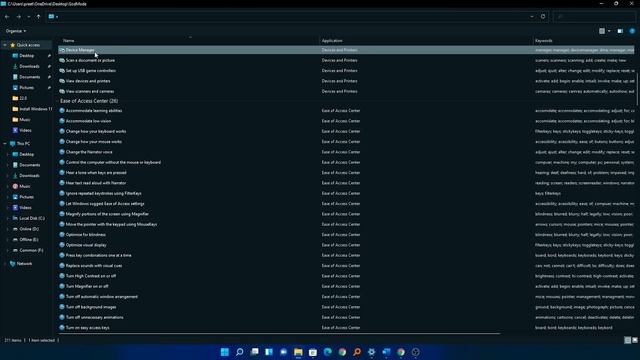
Task: Open the Windows Start button
Action: tap(224, 352)
